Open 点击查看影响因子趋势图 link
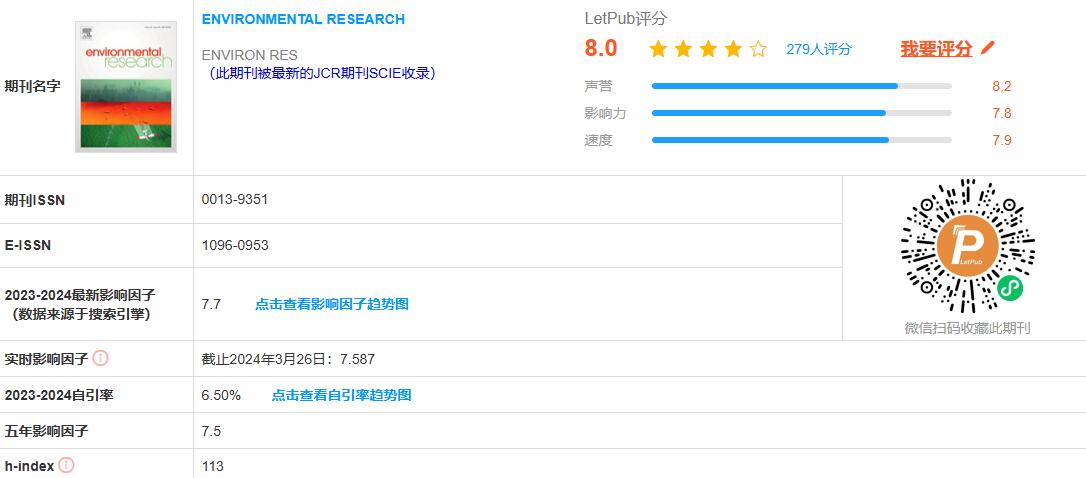This screenshot has width=1086, height=478. click(332, 304)
